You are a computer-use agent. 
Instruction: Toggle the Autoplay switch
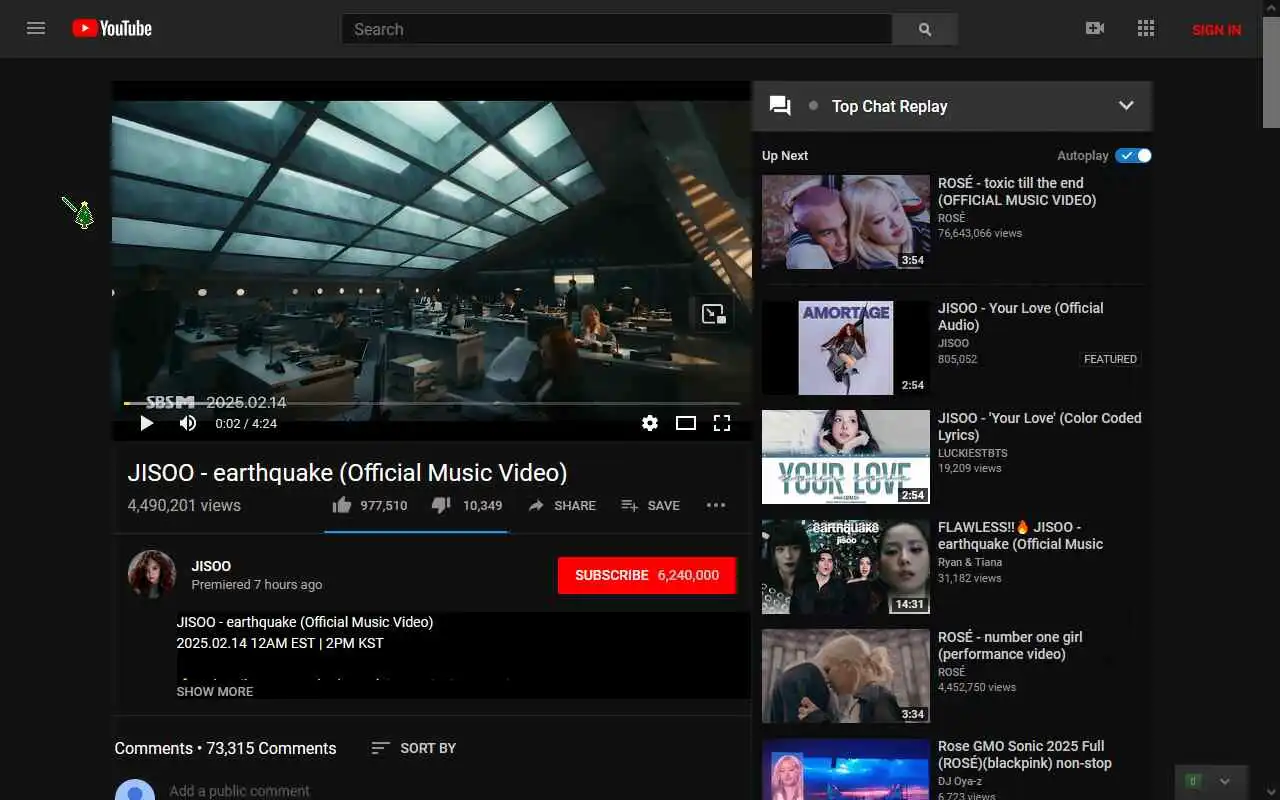click(1134, 155)
